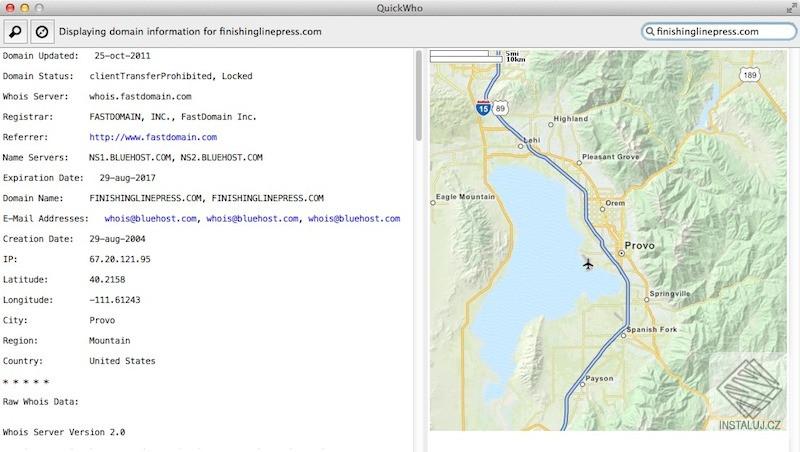Image resolution: width=800 pixels, height=452 pixels.
Task: Click the magnifier icon inside search field
Action: 650,32
